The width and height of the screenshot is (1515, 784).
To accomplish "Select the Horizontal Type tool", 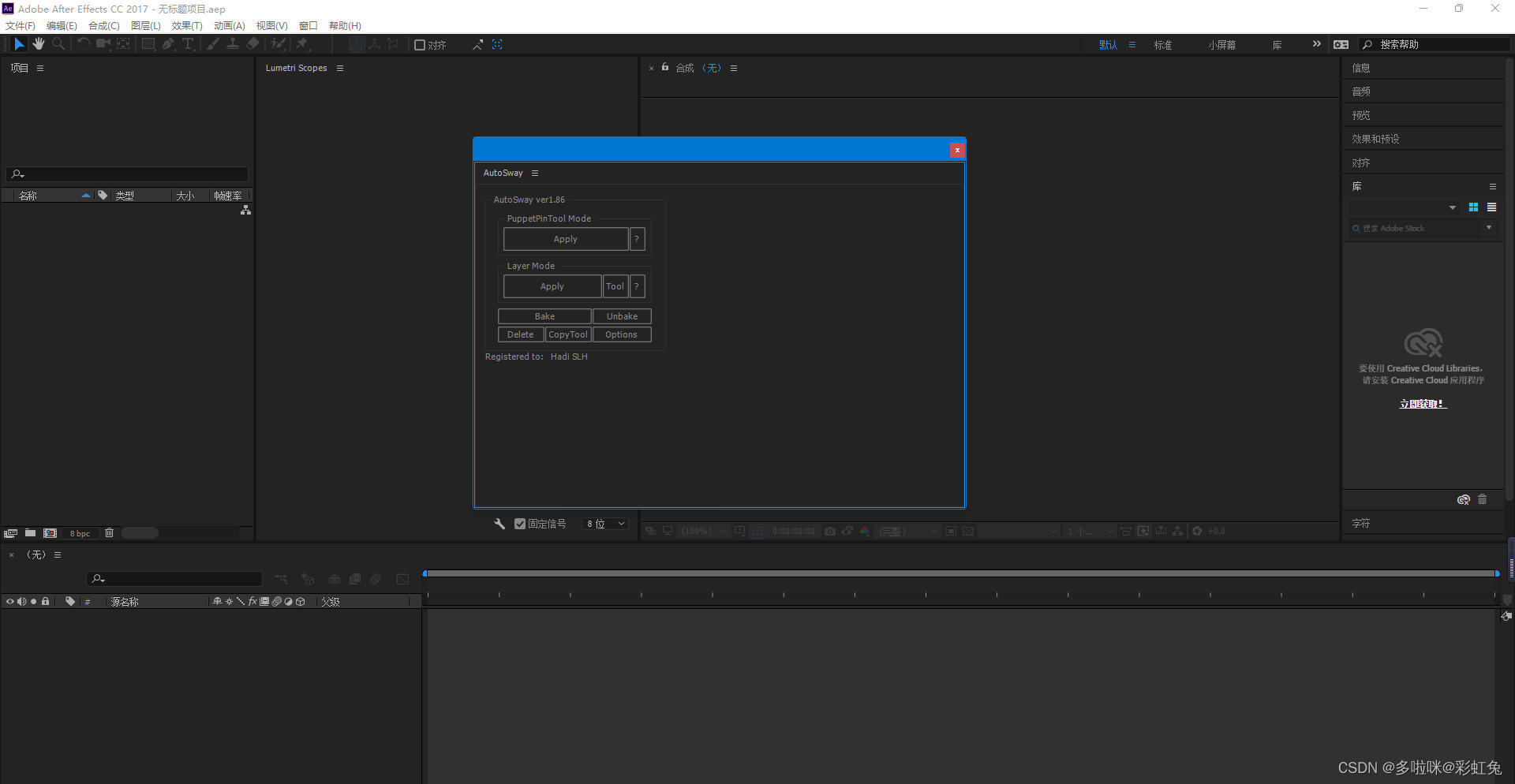I will tap(187, 44).
